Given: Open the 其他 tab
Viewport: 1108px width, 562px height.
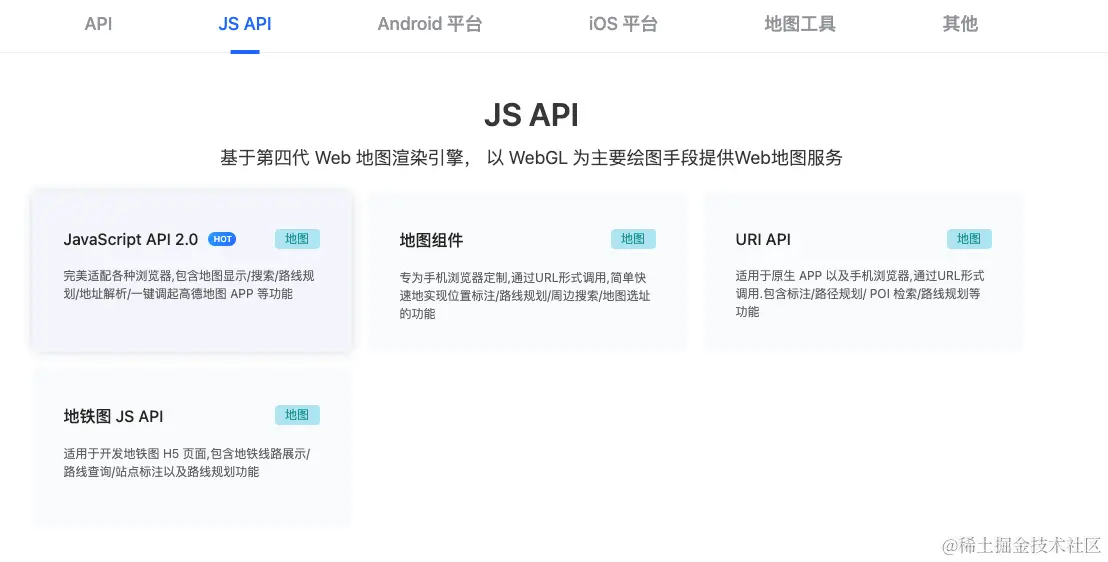Looking at the screenshot, I should click(x=960, y=24).
